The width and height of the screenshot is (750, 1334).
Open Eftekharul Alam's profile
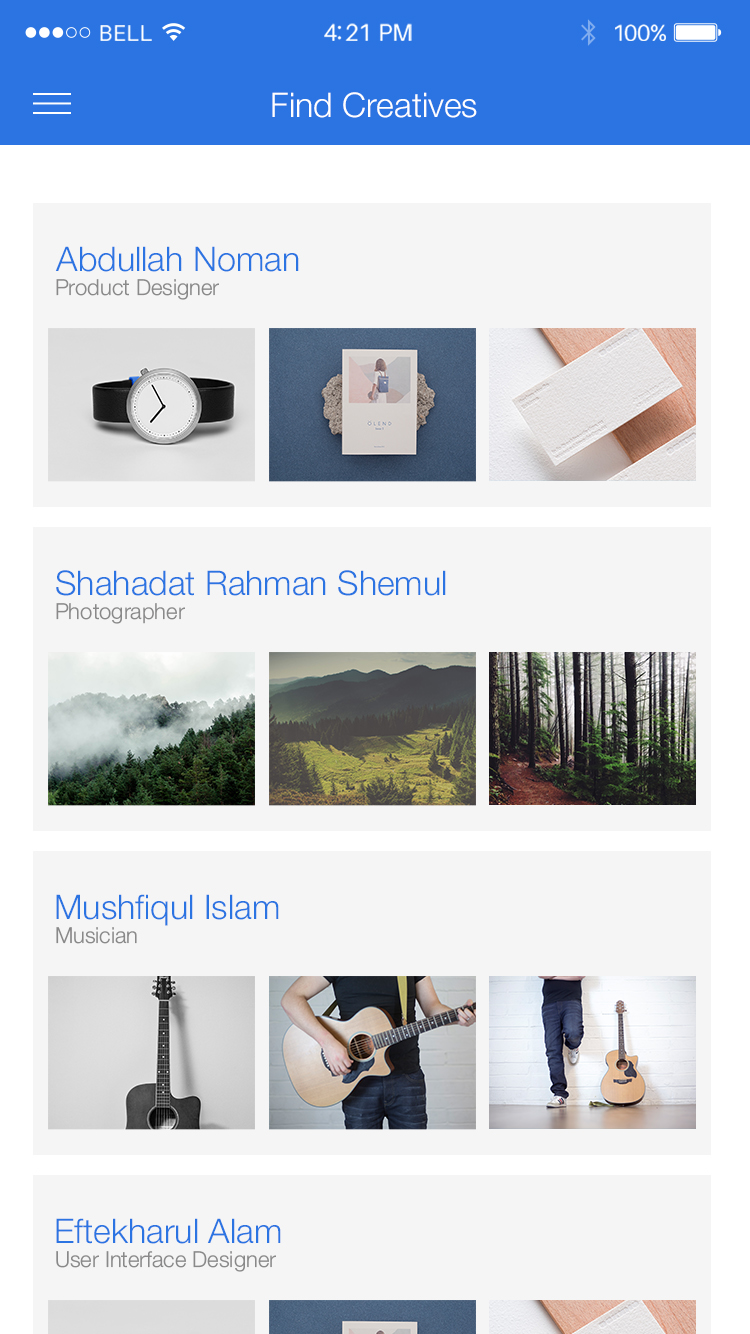tap(168, 1232)
